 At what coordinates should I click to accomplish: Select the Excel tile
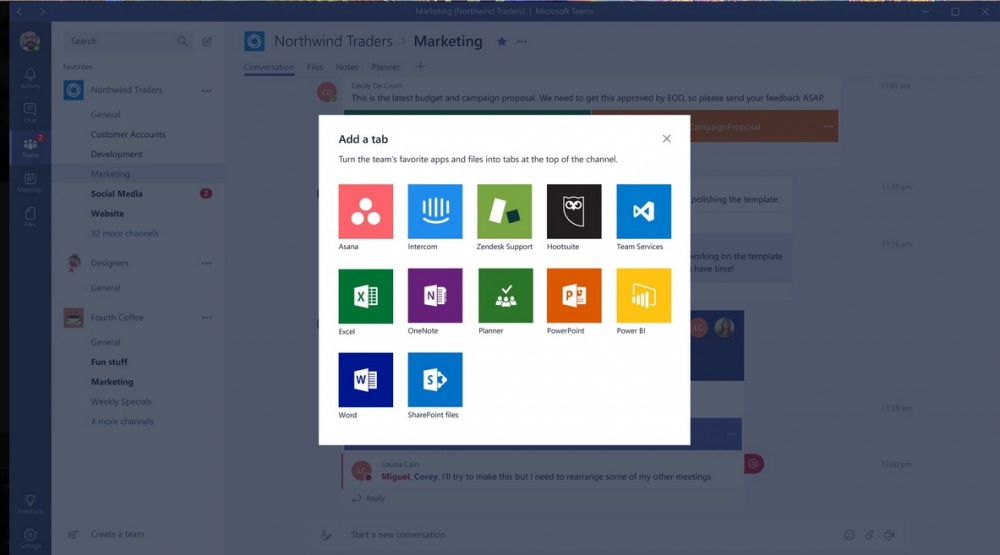click(x=365, y=296)
